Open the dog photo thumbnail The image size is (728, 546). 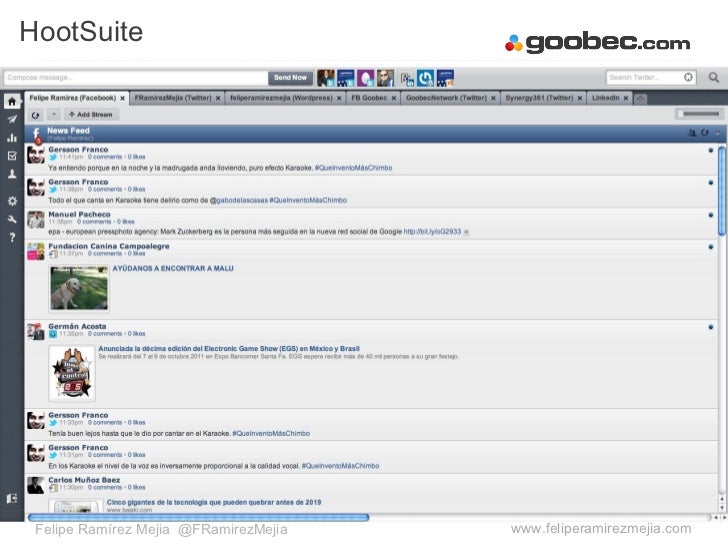click(79, 288)
